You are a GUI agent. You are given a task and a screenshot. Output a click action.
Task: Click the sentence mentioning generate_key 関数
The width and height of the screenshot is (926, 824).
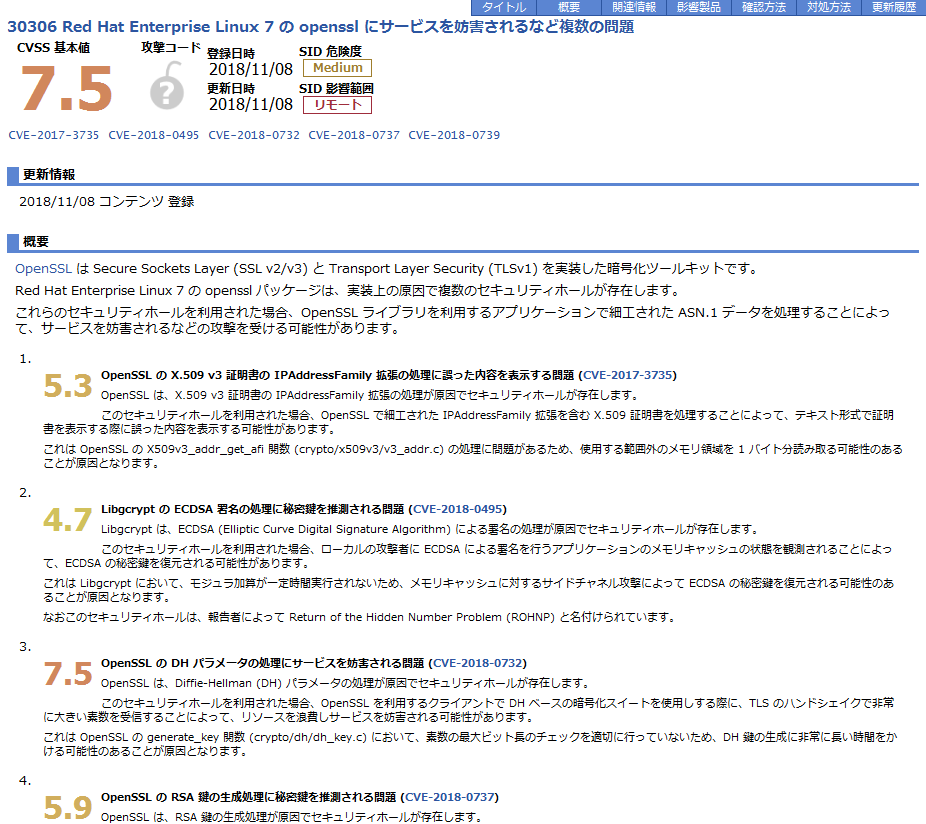[x=470, y=744]
